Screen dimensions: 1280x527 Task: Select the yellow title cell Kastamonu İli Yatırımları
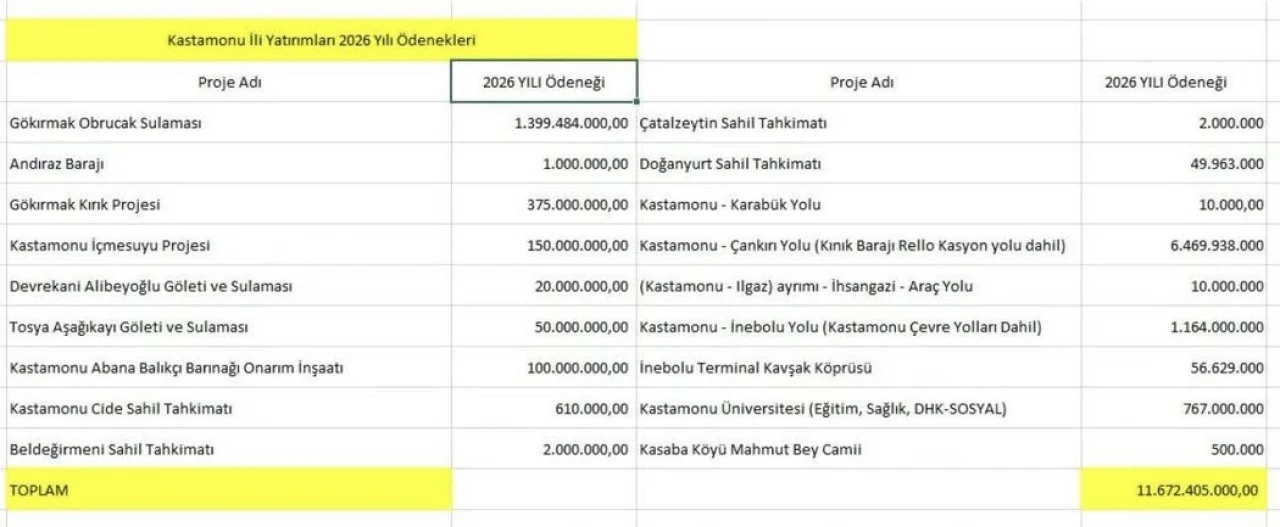(320, 41)
